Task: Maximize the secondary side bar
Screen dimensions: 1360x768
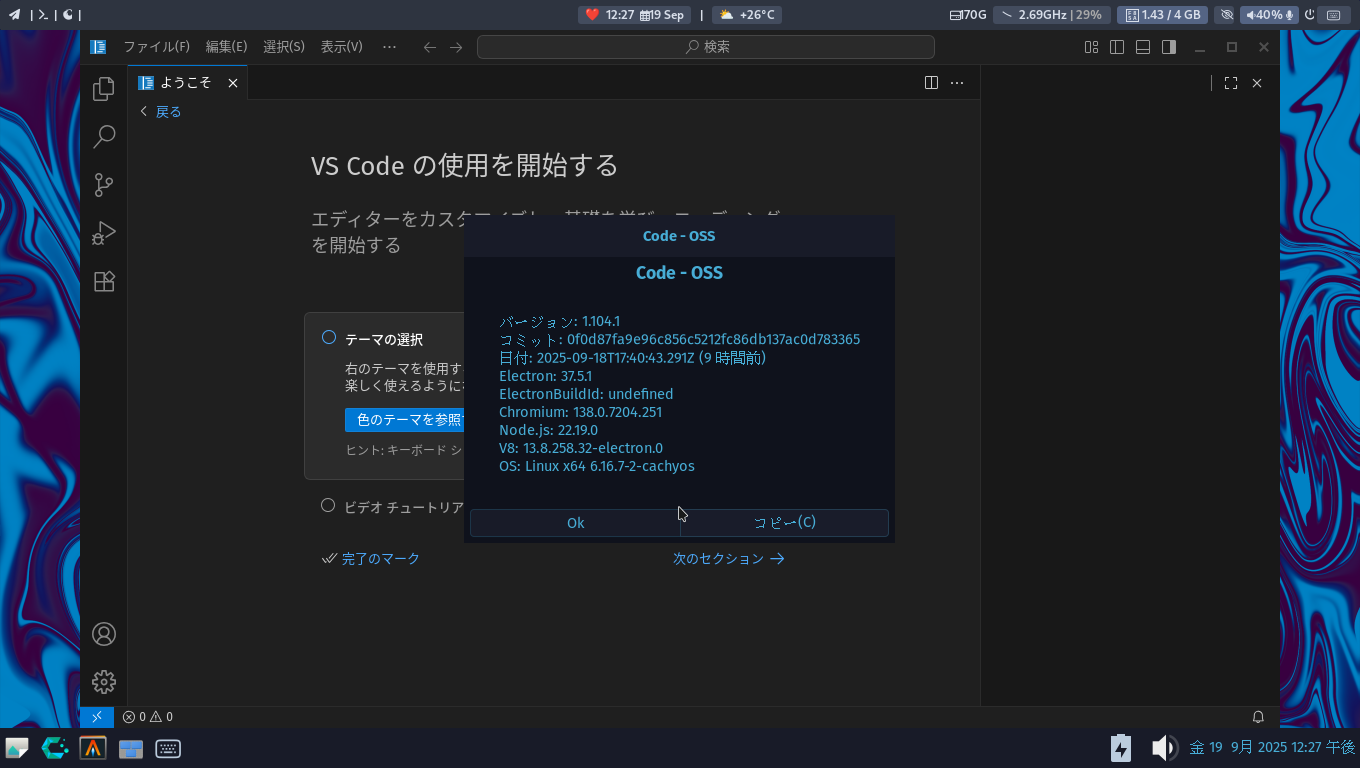Action: click(1231, 83)
